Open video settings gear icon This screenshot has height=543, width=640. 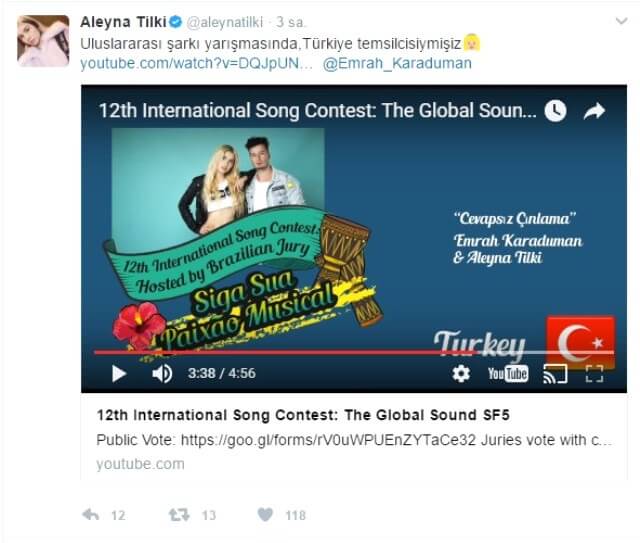pyautogui.click(x=461, y=373)
